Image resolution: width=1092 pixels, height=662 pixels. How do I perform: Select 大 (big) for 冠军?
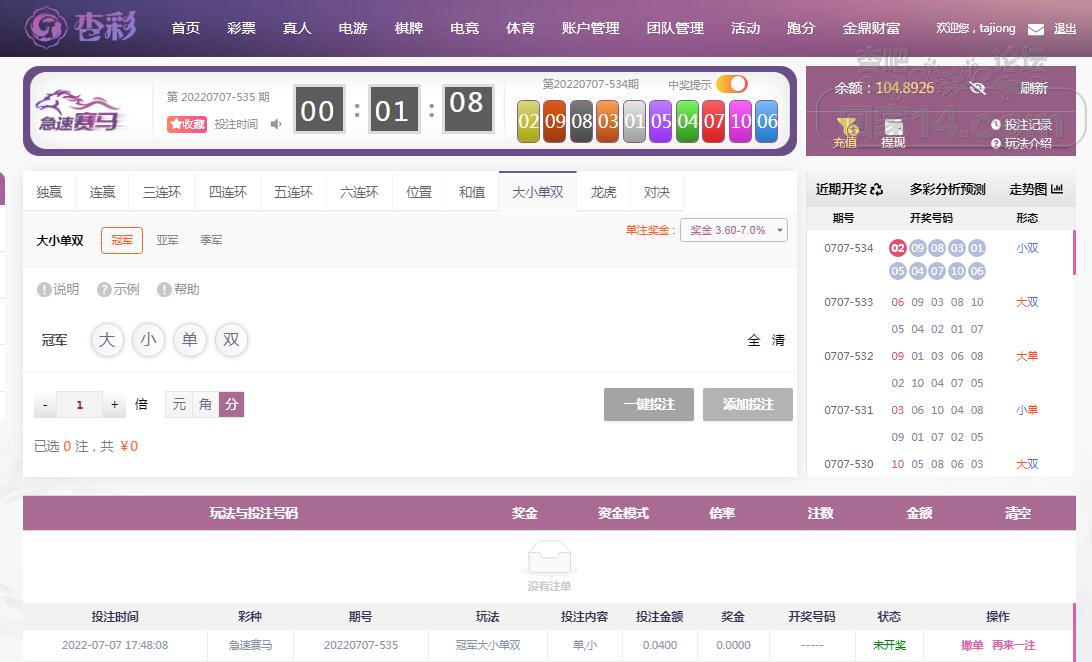click(107, 340)
